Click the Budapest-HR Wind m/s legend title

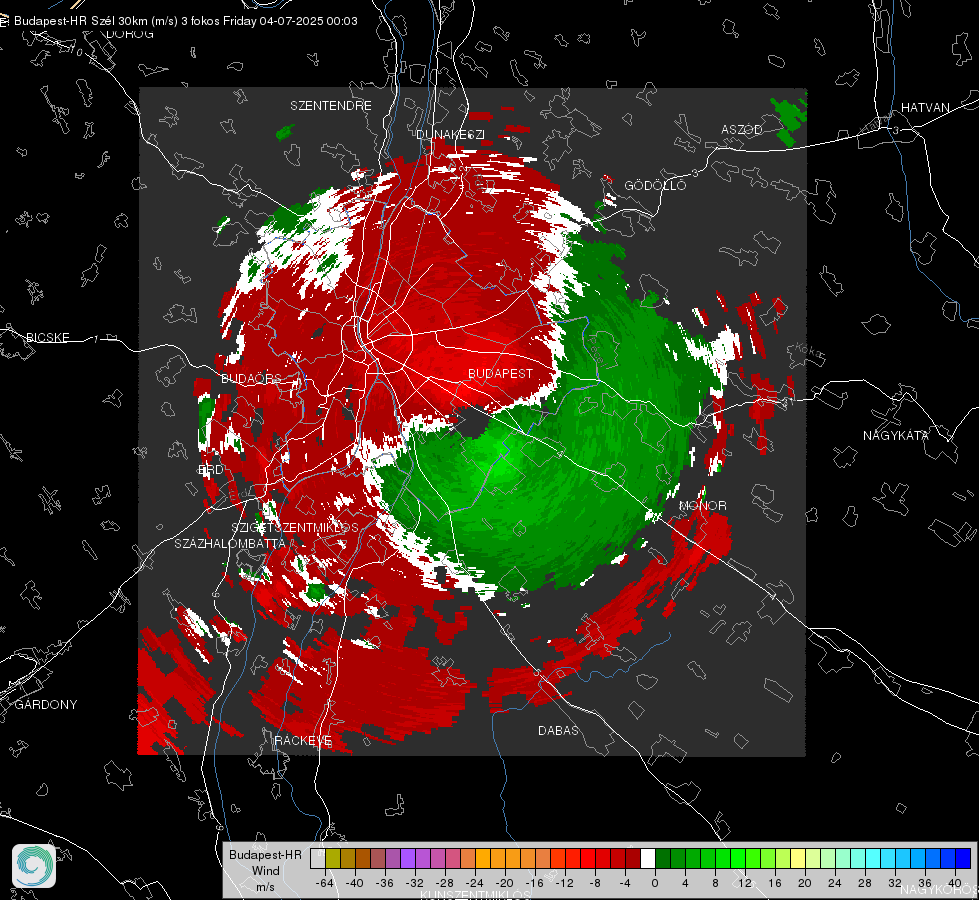tap(265, 871)
